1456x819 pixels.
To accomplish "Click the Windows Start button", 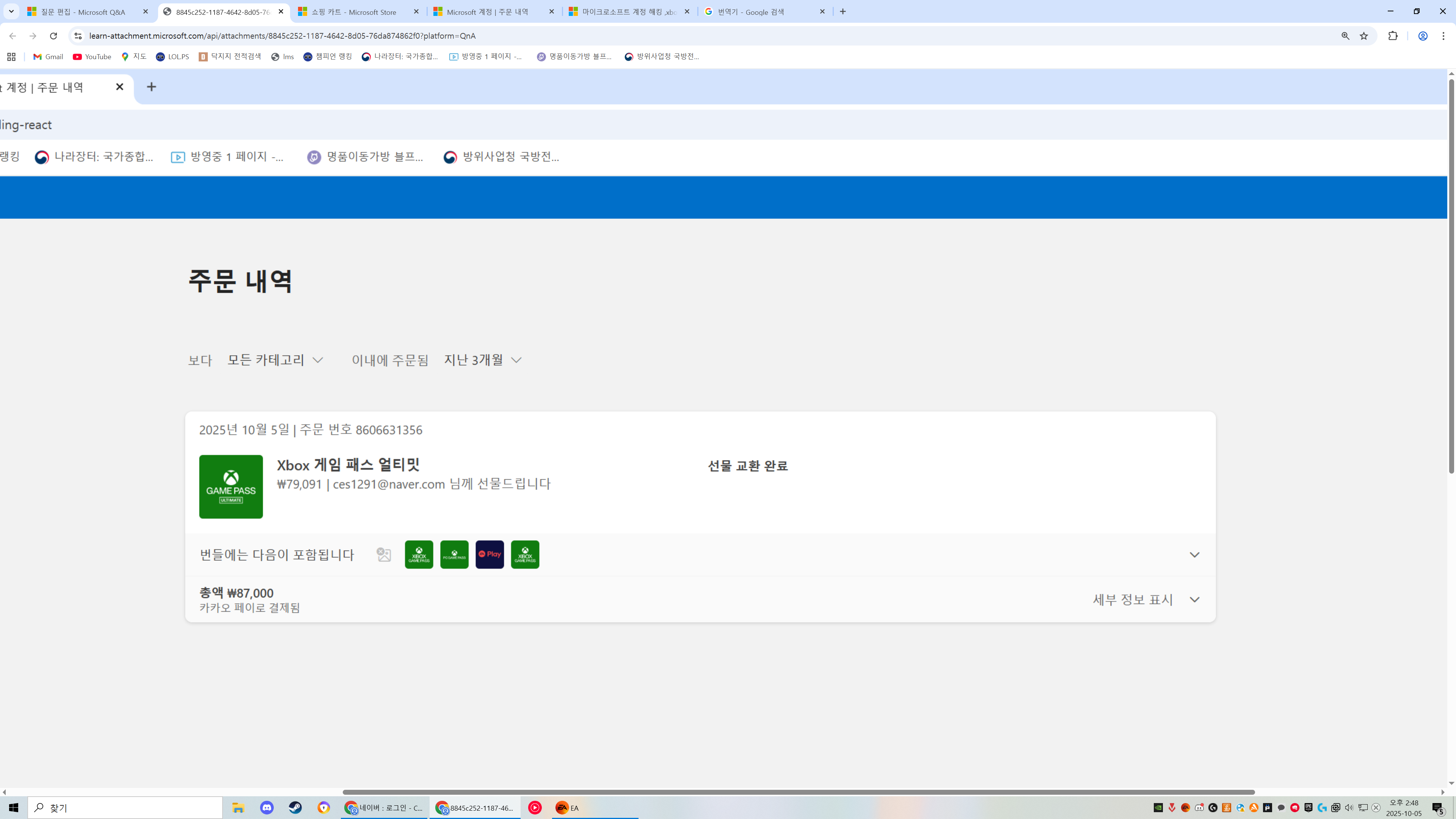I will (x=14, y=808).
